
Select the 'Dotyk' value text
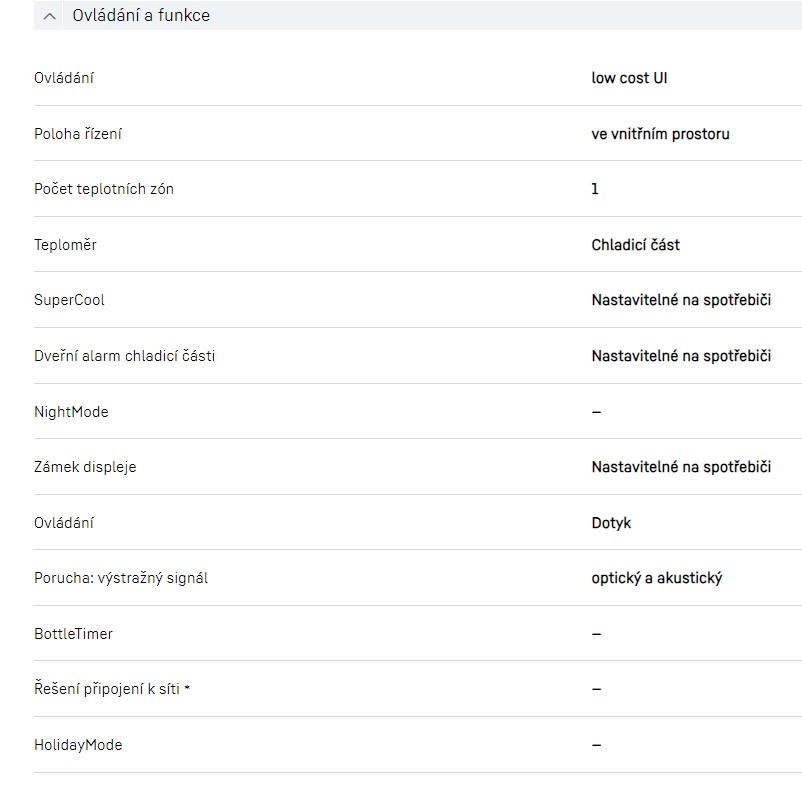pyautogui.click(x=611, y=523)
